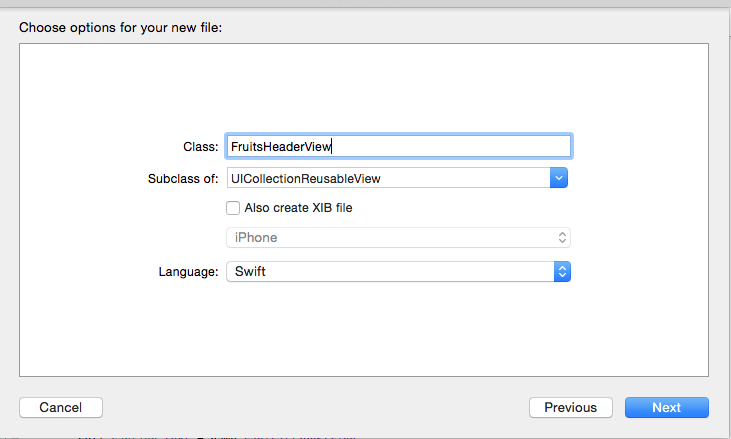Click the gray up-down arrows on iPhone popup
The height and width of the screenshot is (439, 731).
[x=562, y=238]
